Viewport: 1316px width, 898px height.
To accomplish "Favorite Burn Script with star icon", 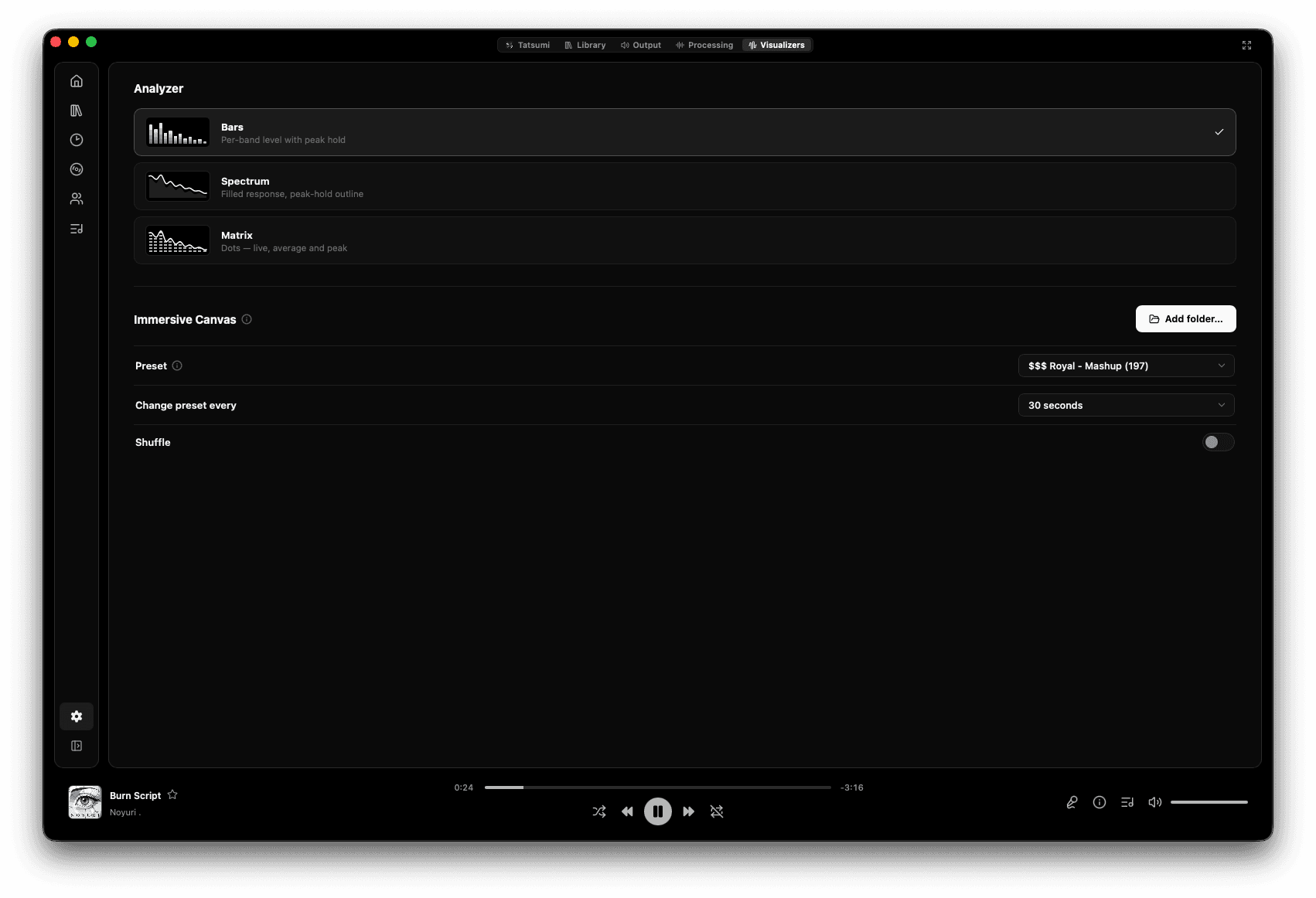I will (172, 794).
